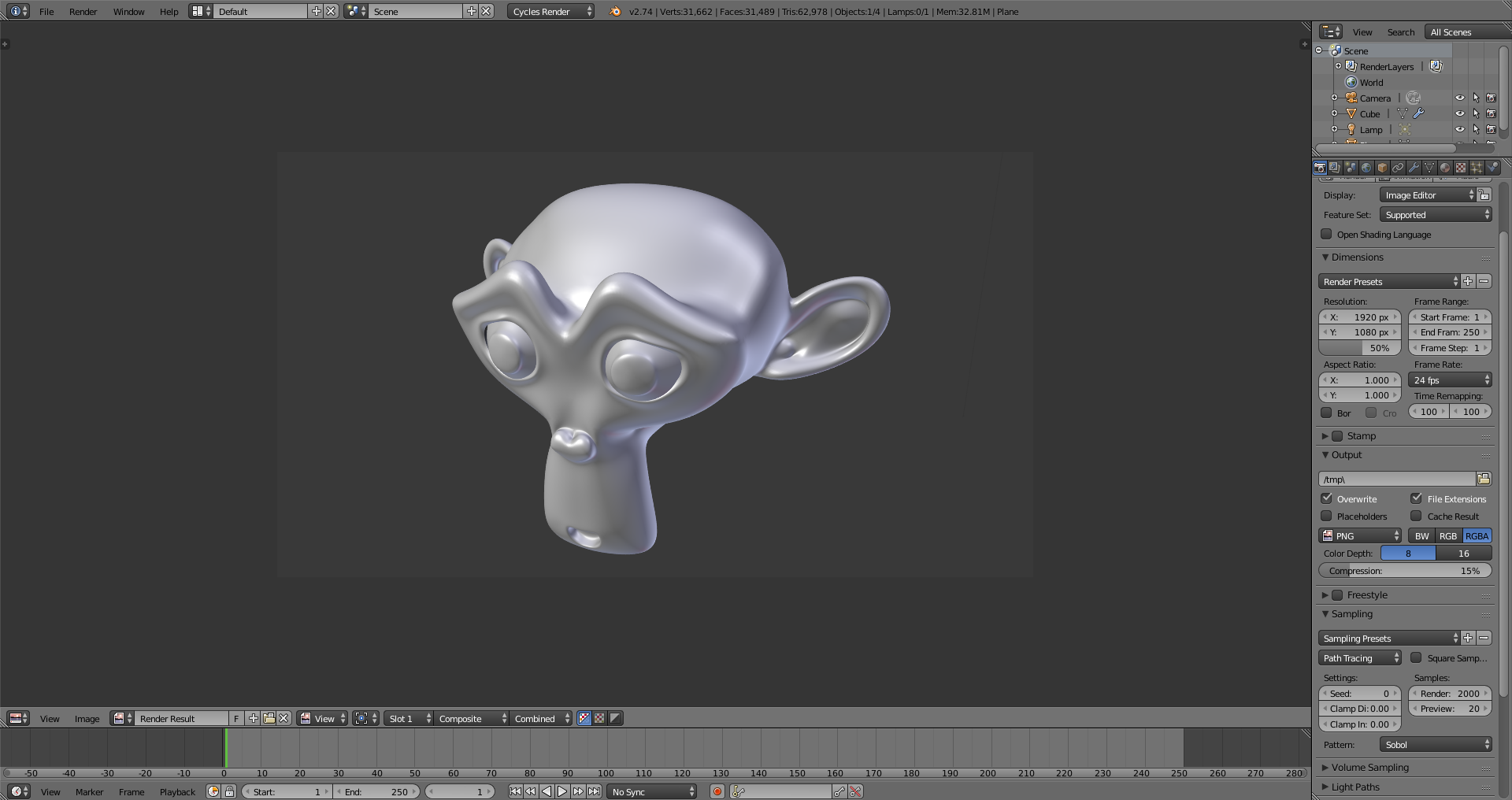The width and height of the screenshot is (1512, 800).
Task: Open the Particles properties tab sparkle icon
Action: click(1477, 167)
